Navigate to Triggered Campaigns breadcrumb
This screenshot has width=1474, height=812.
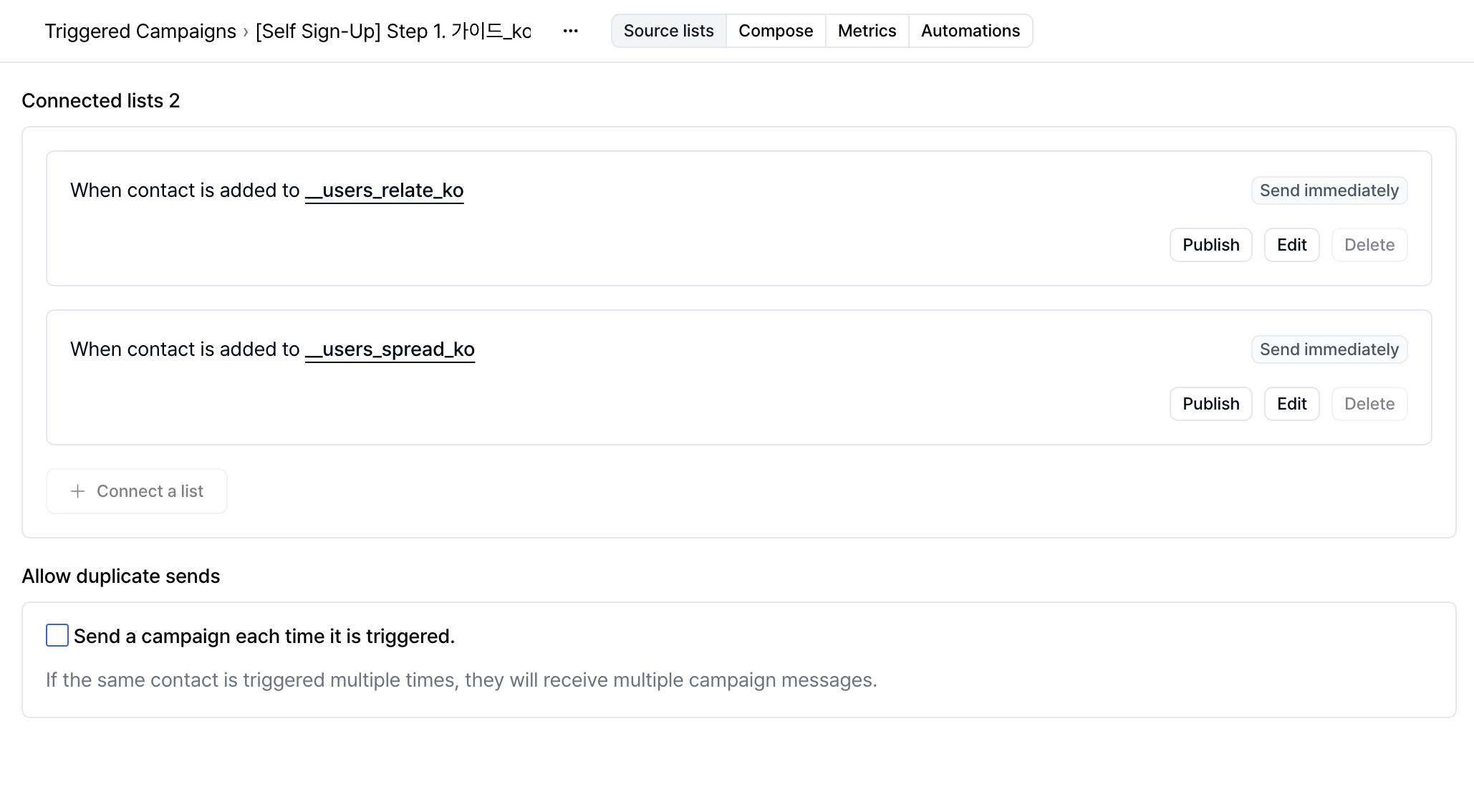coord(140,32)
